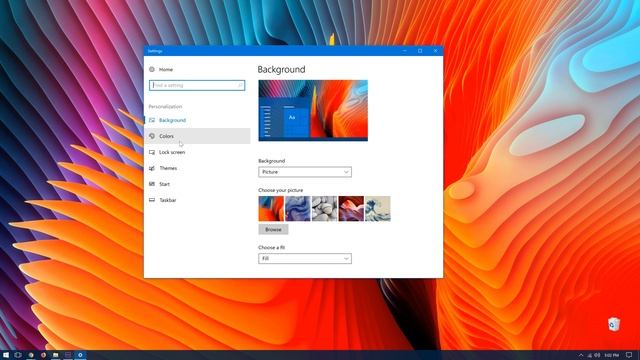This screenshot has width=640, height=360.
Task: Expand the Background type dropdown
Action: (x=305, y=172)
